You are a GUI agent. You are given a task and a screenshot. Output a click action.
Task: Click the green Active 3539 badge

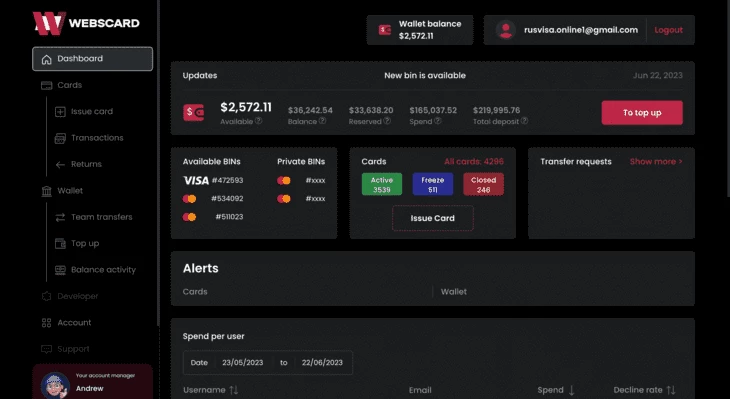[382, 184]
